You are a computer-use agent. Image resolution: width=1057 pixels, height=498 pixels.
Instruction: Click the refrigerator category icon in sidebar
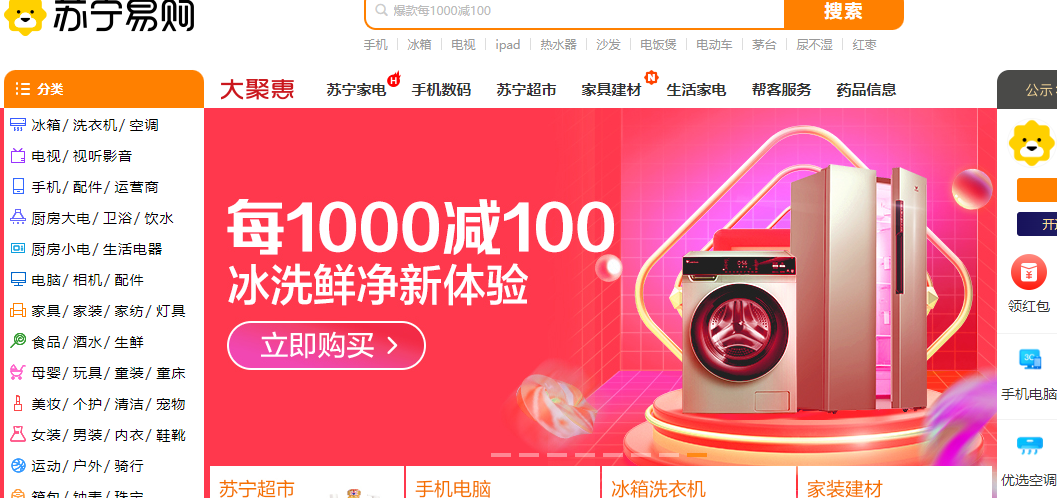coord(18,125)
